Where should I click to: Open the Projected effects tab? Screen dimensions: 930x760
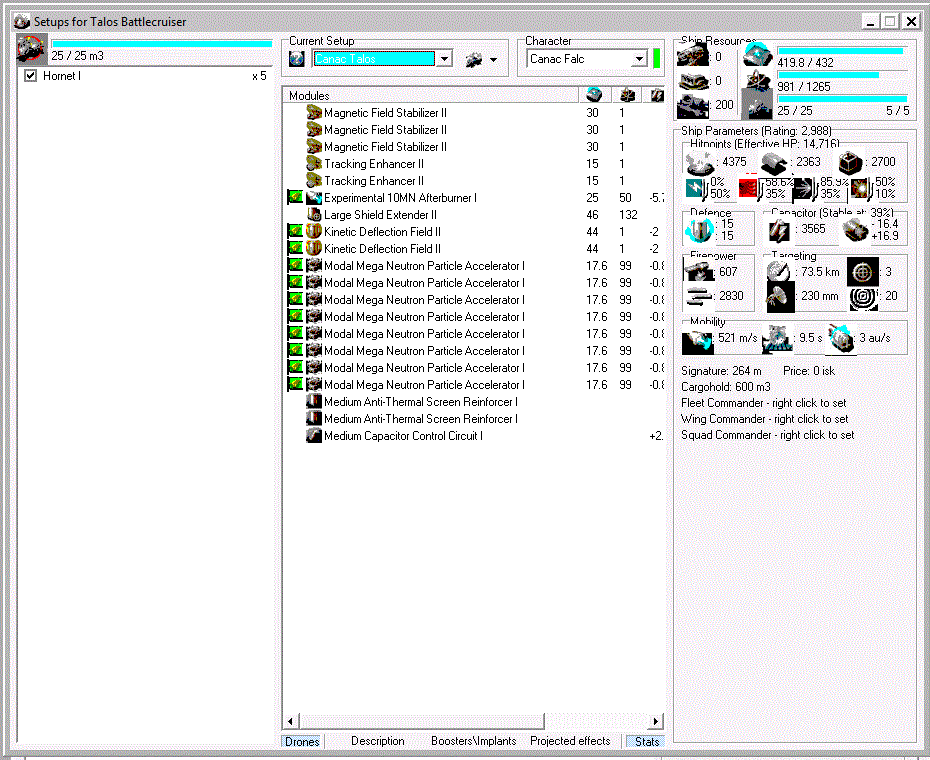(570, 741)
